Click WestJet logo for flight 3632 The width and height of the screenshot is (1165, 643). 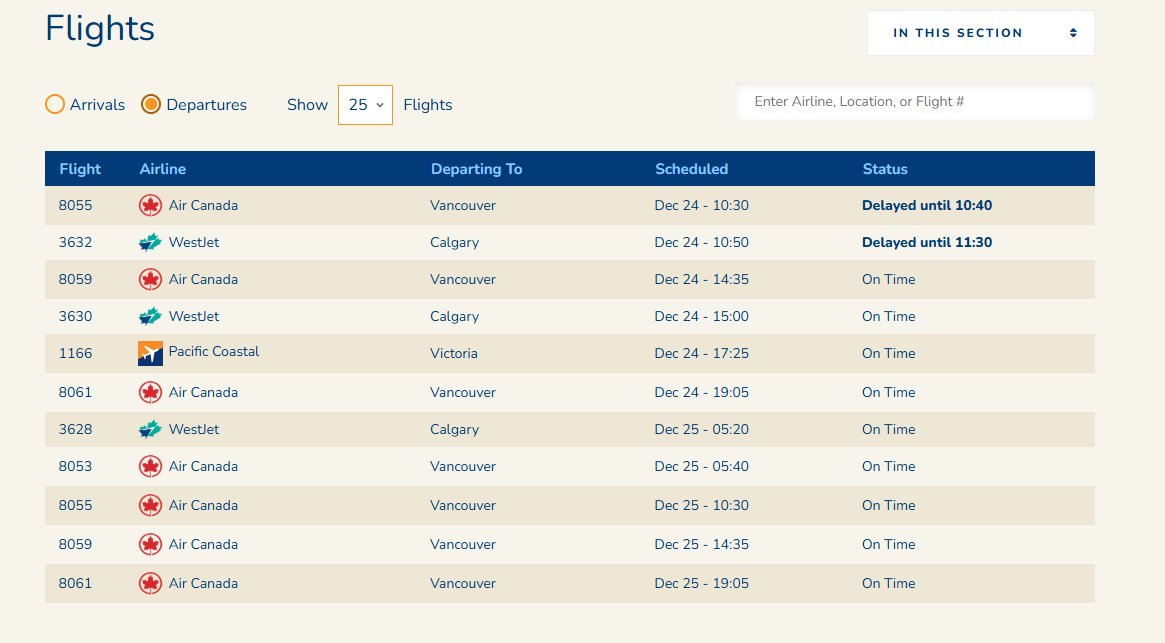click(150, 242)
